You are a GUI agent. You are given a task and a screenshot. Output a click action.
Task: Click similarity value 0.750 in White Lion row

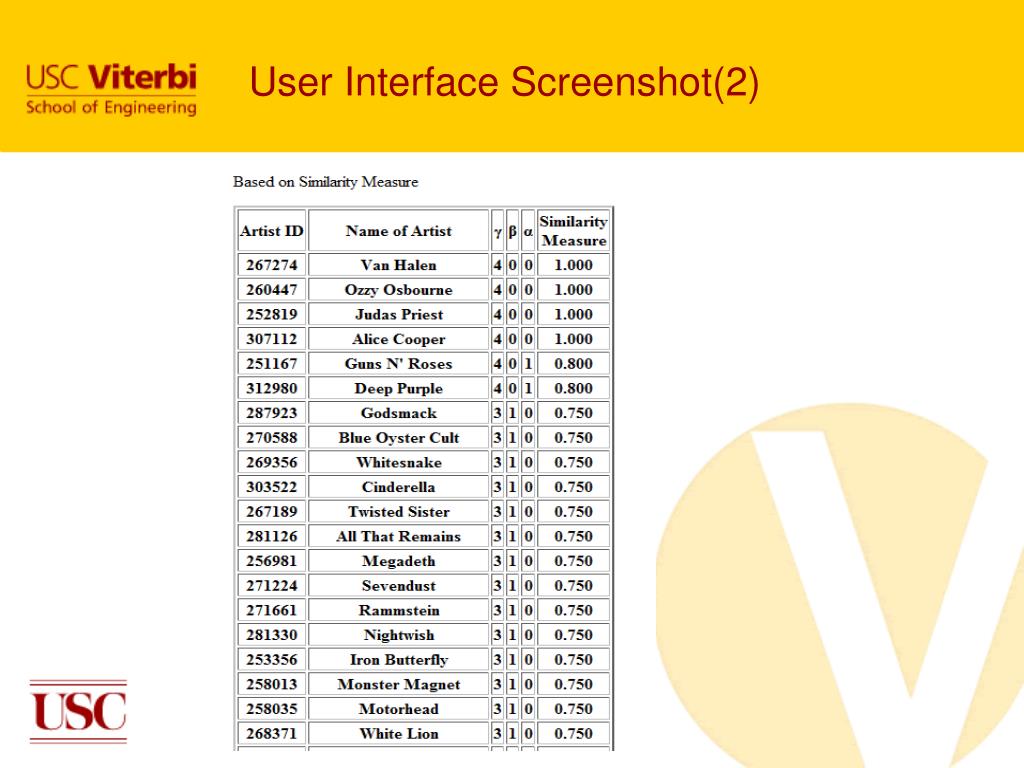point(573,734)
